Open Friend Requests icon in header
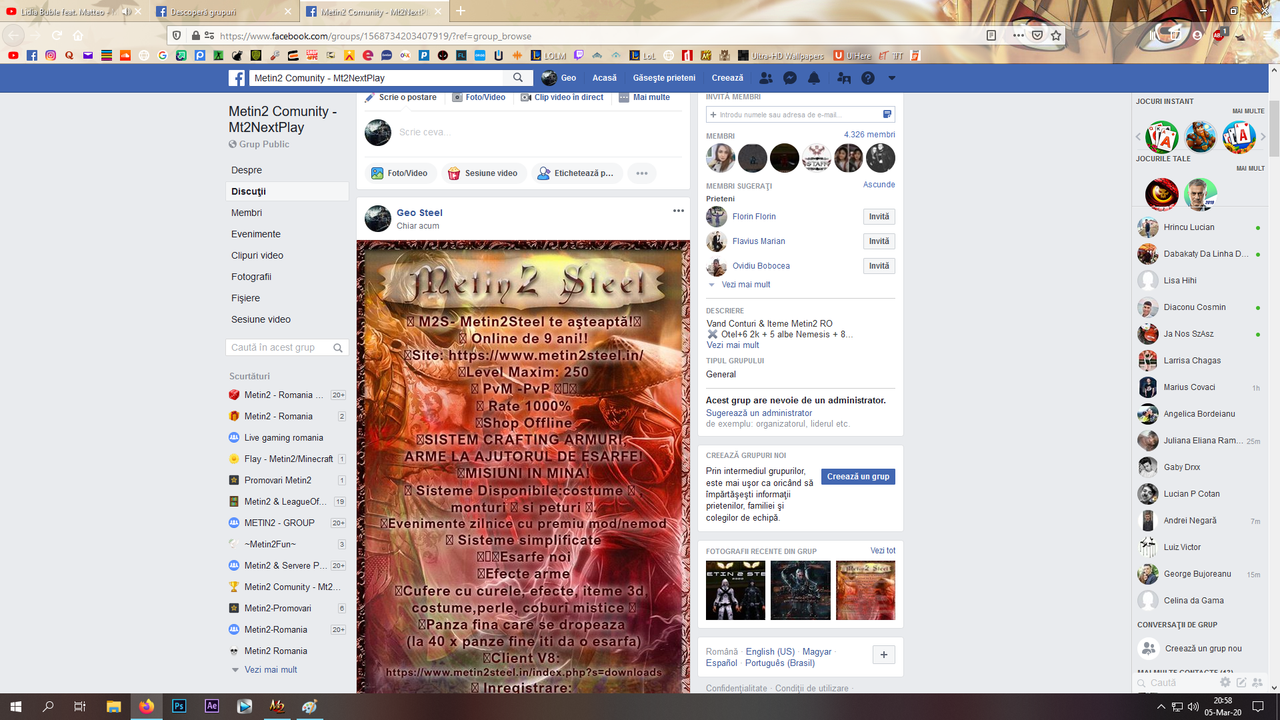The height and width of the screenshot is (720, 1280). point(766,78)
